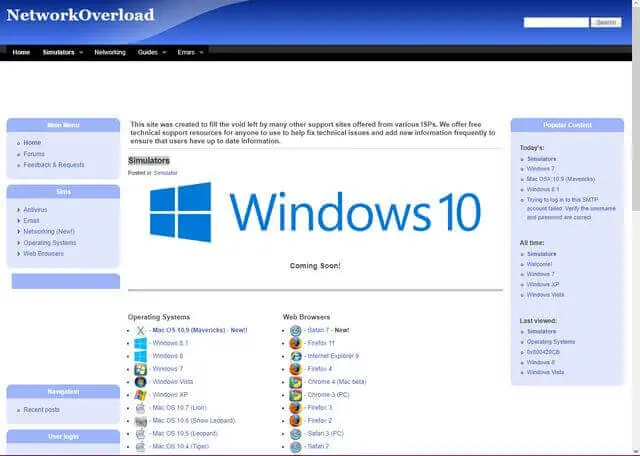Screen dimensions: 640x456
Task: Click the Windows Vista orb icon
Action: 140,382
